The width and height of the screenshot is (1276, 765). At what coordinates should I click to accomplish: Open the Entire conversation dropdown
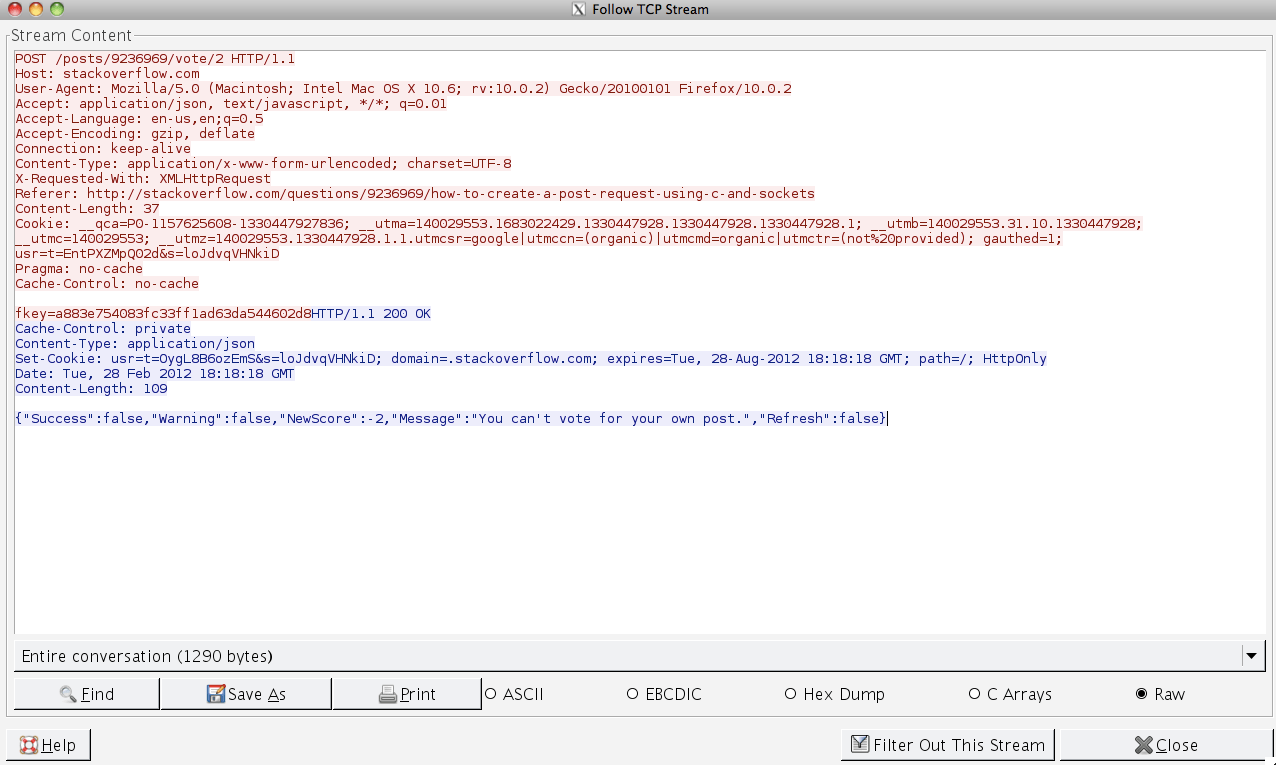point(640,656)
